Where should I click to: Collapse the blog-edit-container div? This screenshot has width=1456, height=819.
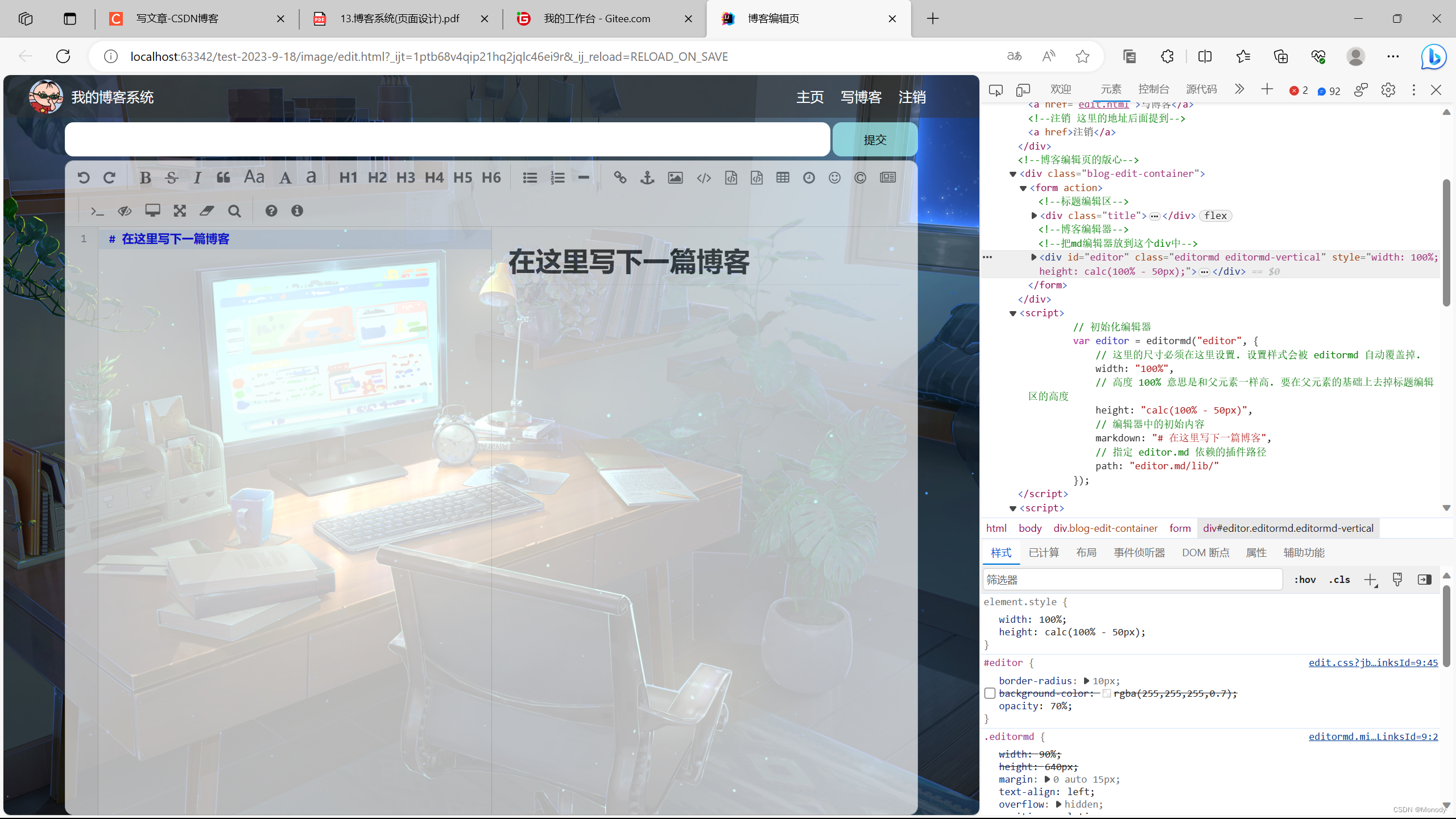coord(1013,174)
